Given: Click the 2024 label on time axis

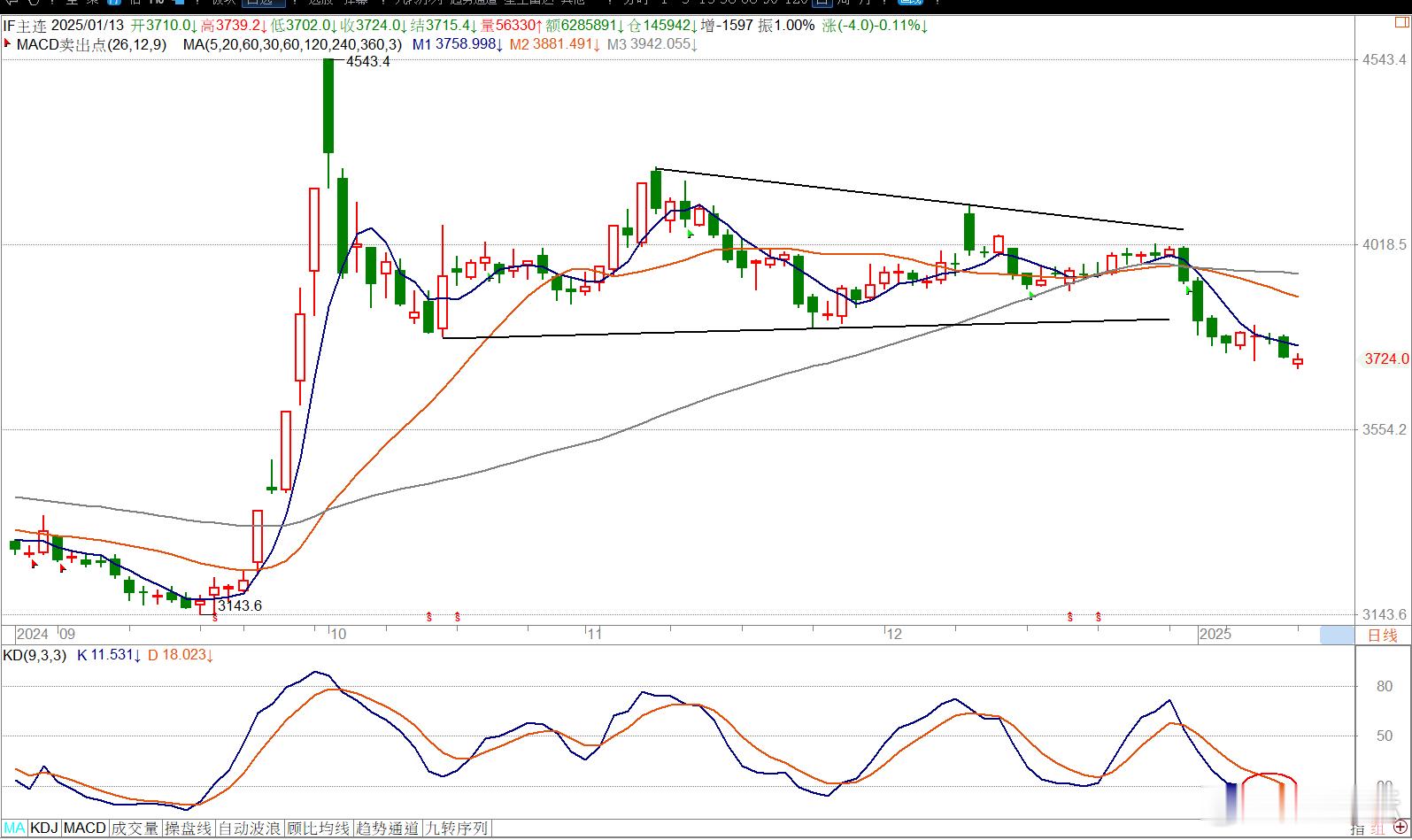Looking at the screenshot, I should 34,634.
